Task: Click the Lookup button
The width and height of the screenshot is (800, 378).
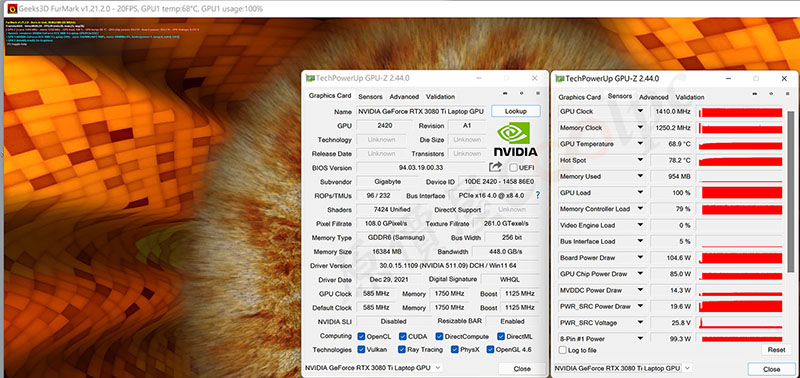Action: point(515,111)
